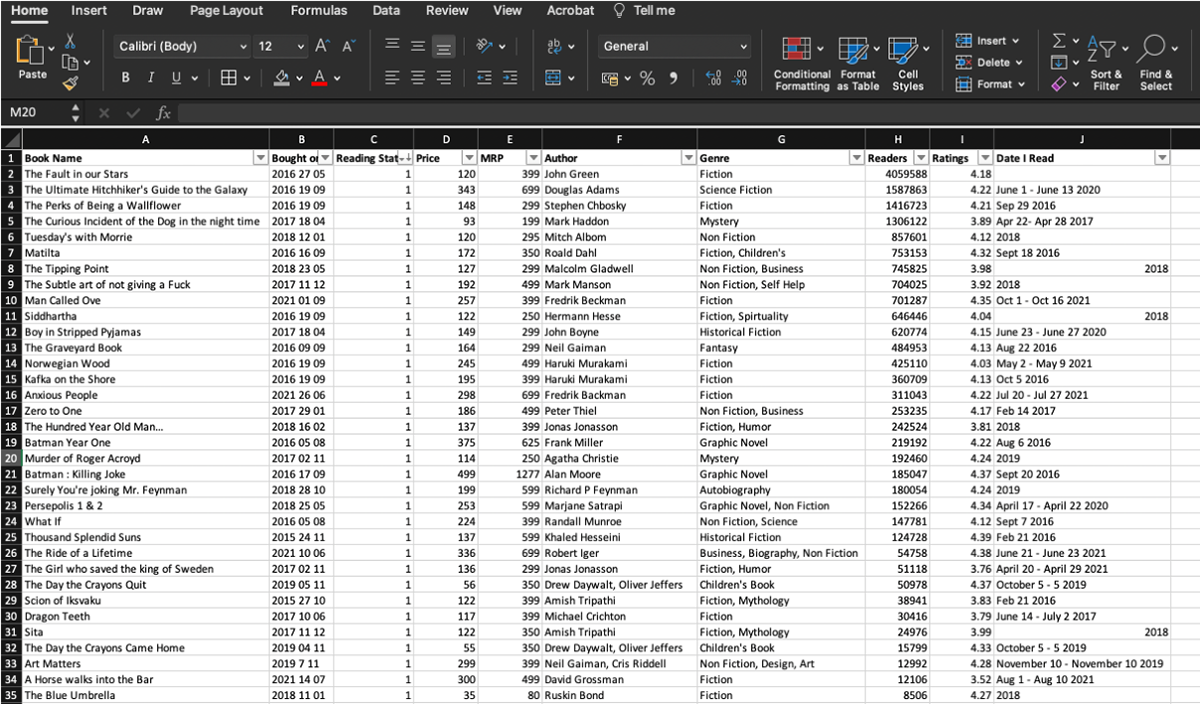Decrease font size with small A icon
1200x704 pixels.
click(348, 46)
